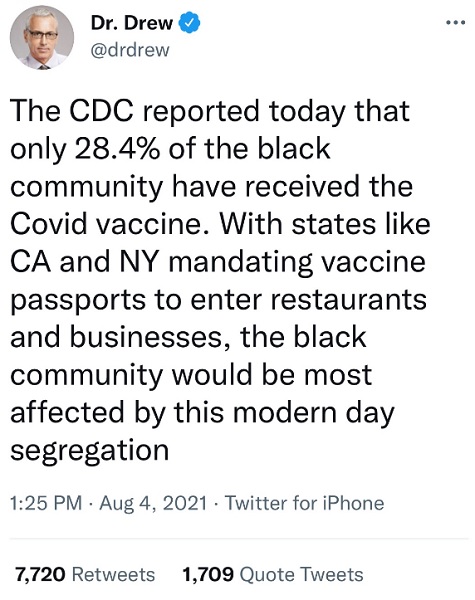The width and height of the screenshot is (475, 600).
Task: Click the phrase Covid vaccine in tweet
Action: (x=106, y=224)
